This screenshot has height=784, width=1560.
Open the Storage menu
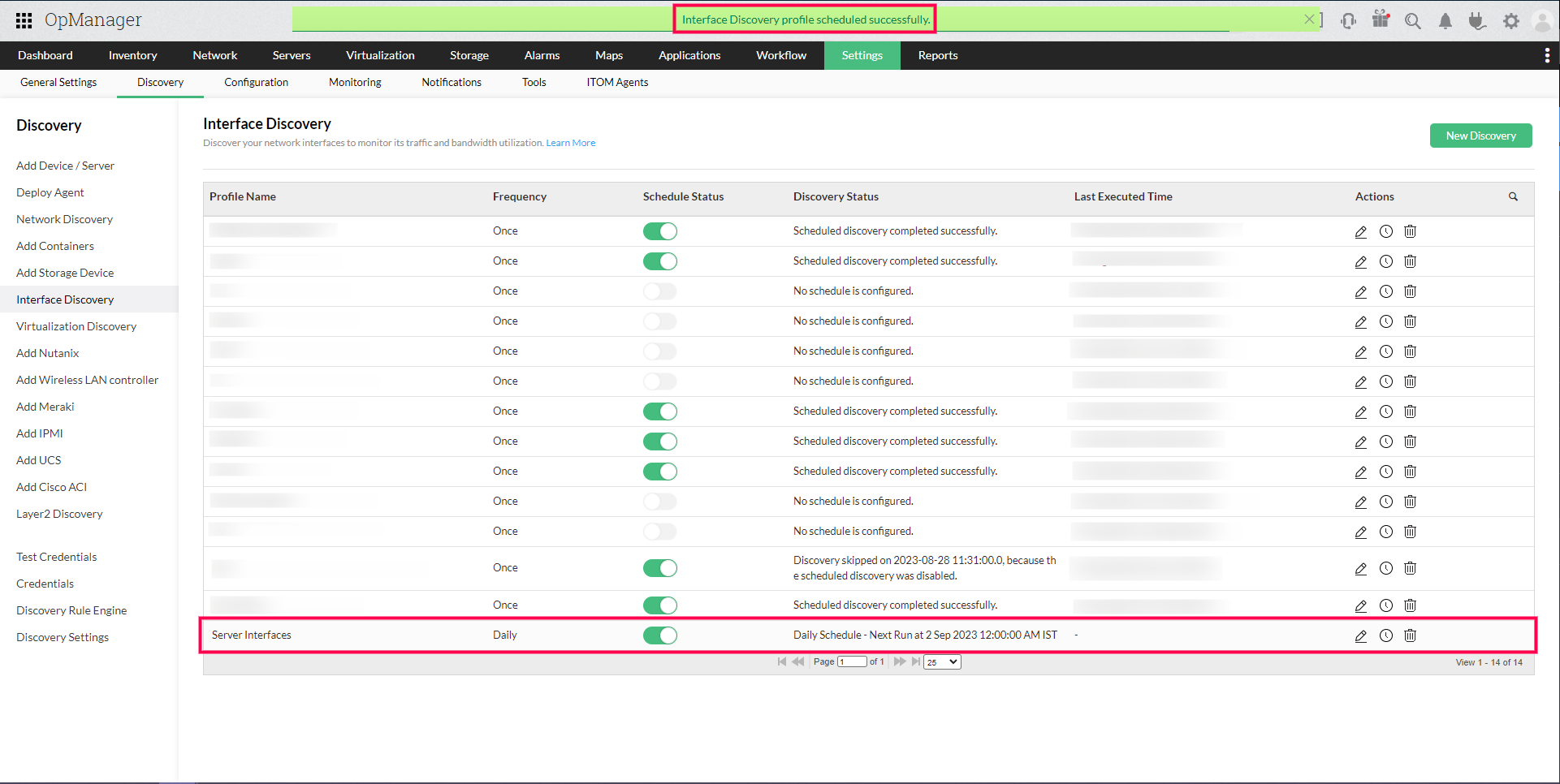469,55
